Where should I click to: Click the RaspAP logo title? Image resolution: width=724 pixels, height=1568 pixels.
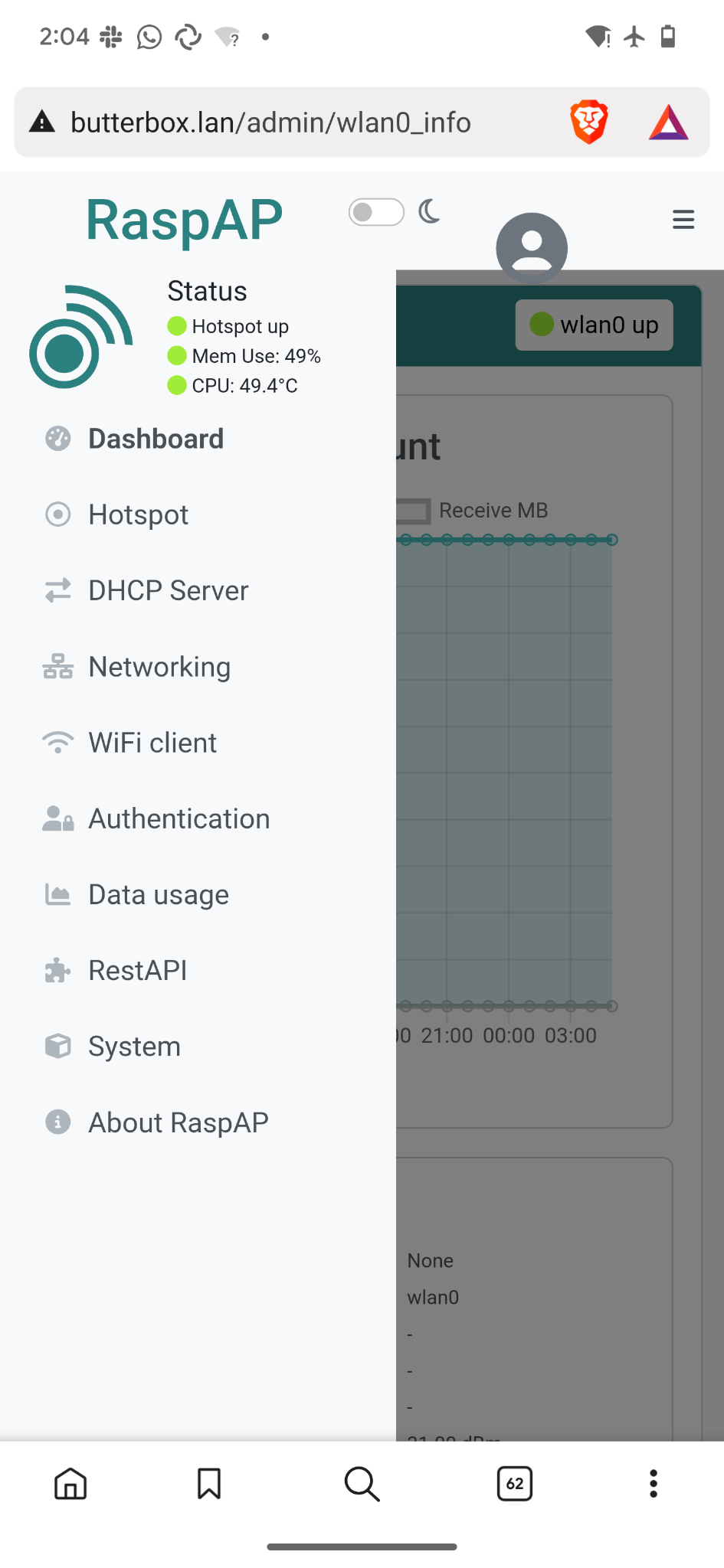coord(184,220)
